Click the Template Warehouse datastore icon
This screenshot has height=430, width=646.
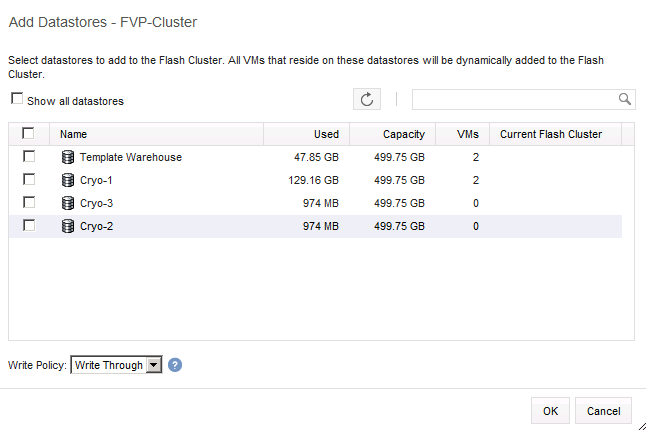coord(68,157)
